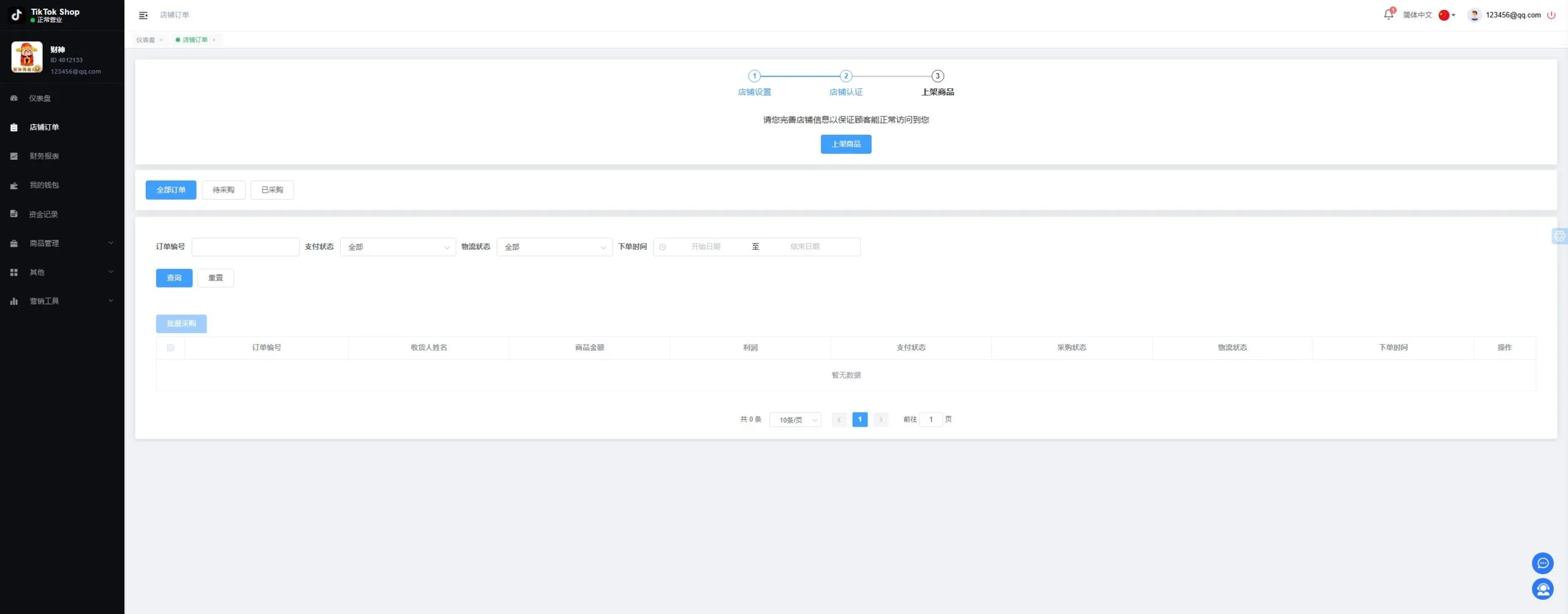
Task: Open the 仪表盘 dashboard sidebar item
Action: [x=62, y=98]
